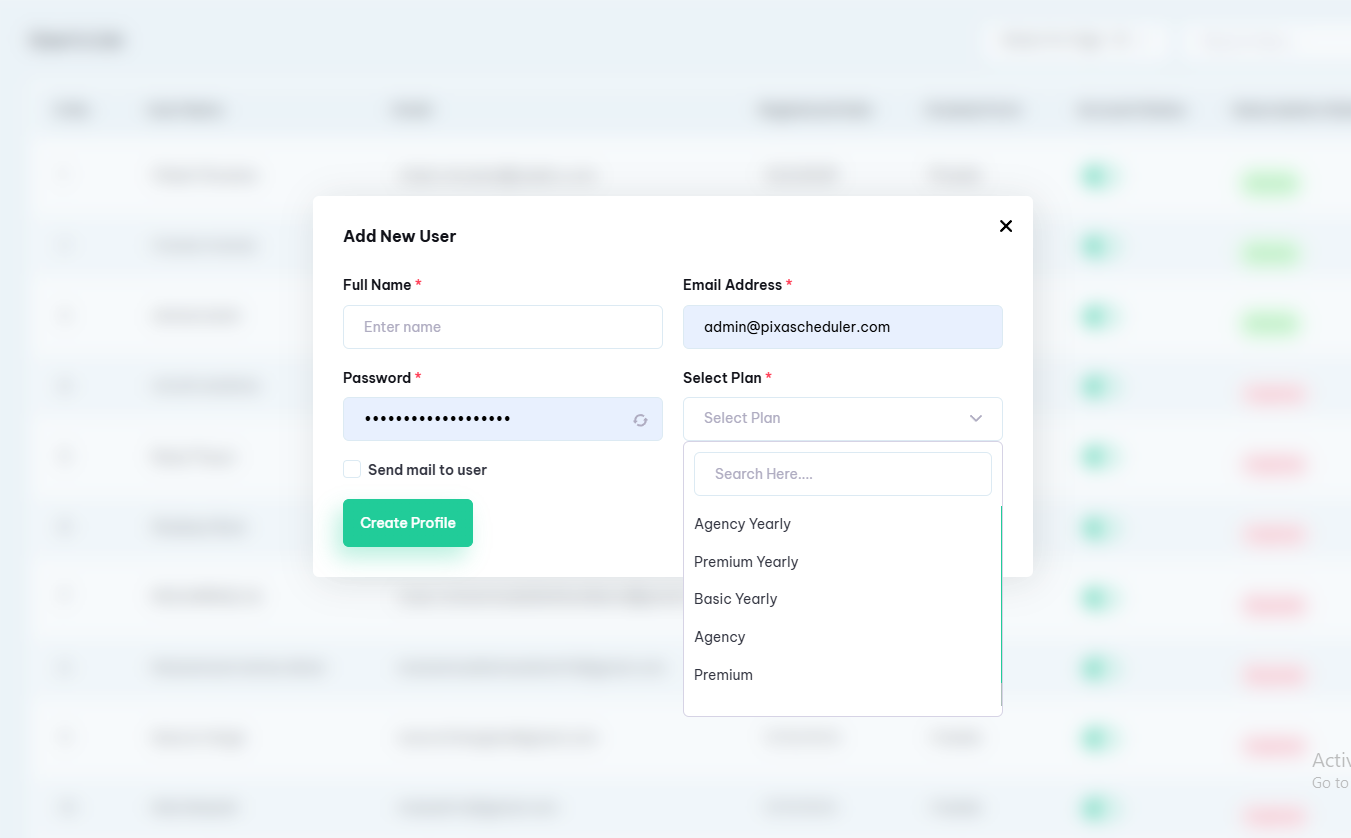Image resolution: width=1351 pixels, height=838 pixels.
Task: Select the Premium Yearly plan option
Action: tap(746, 562)
